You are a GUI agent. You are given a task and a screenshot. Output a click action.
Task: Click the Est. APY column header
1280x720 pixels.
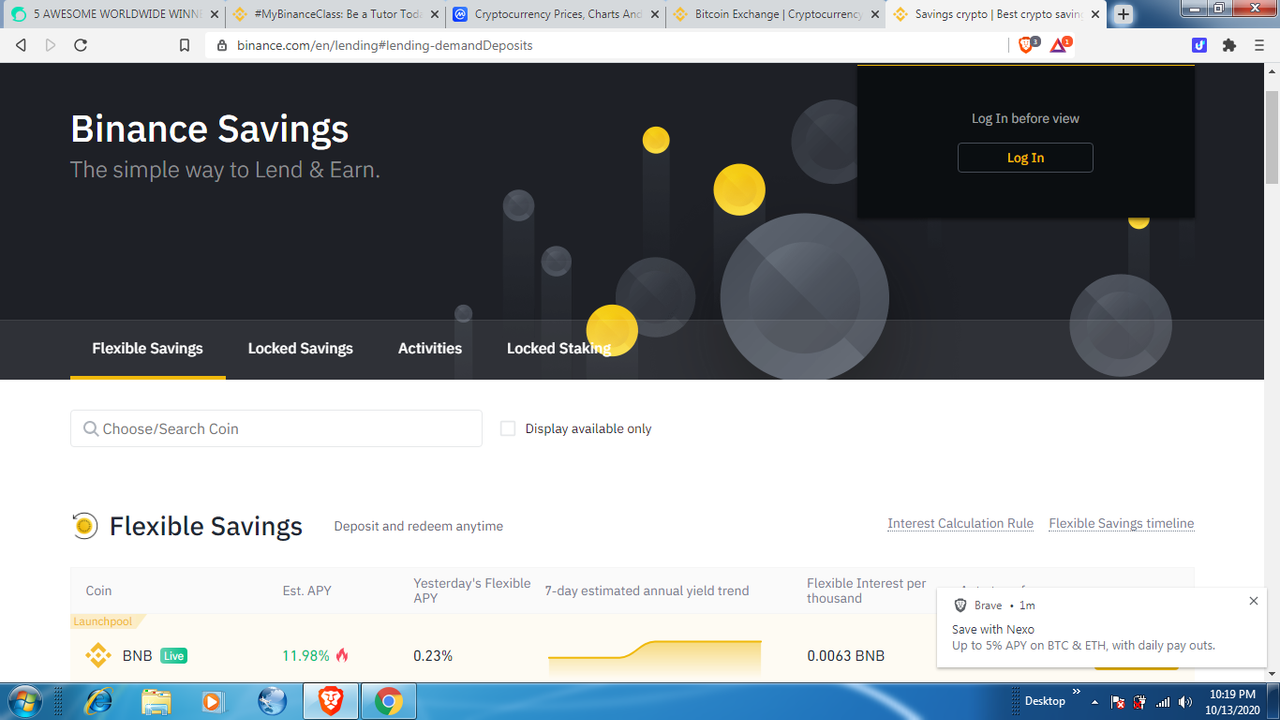pos(307,591)
